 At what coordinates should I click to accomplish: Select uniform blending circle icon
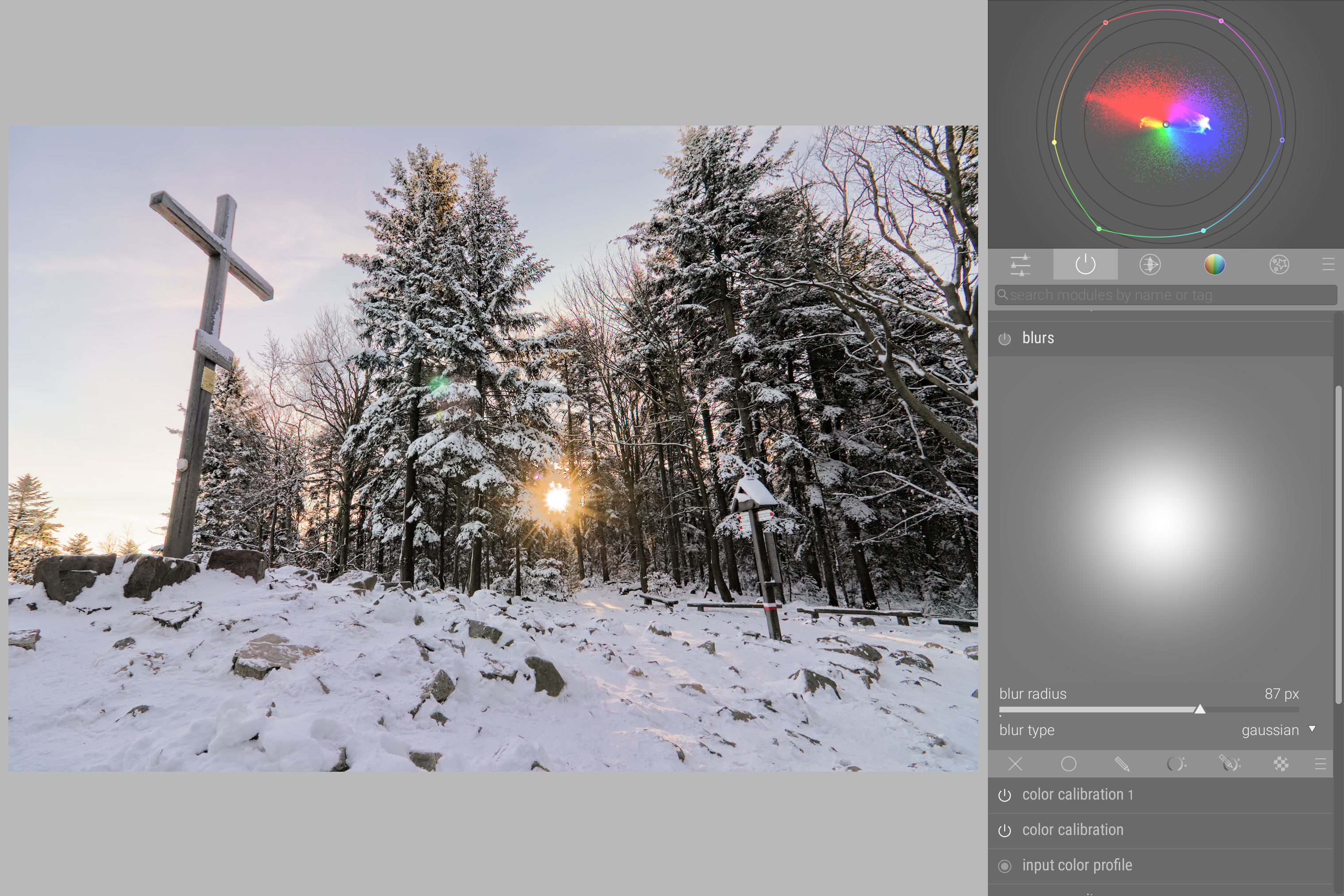pos(1068,764)
